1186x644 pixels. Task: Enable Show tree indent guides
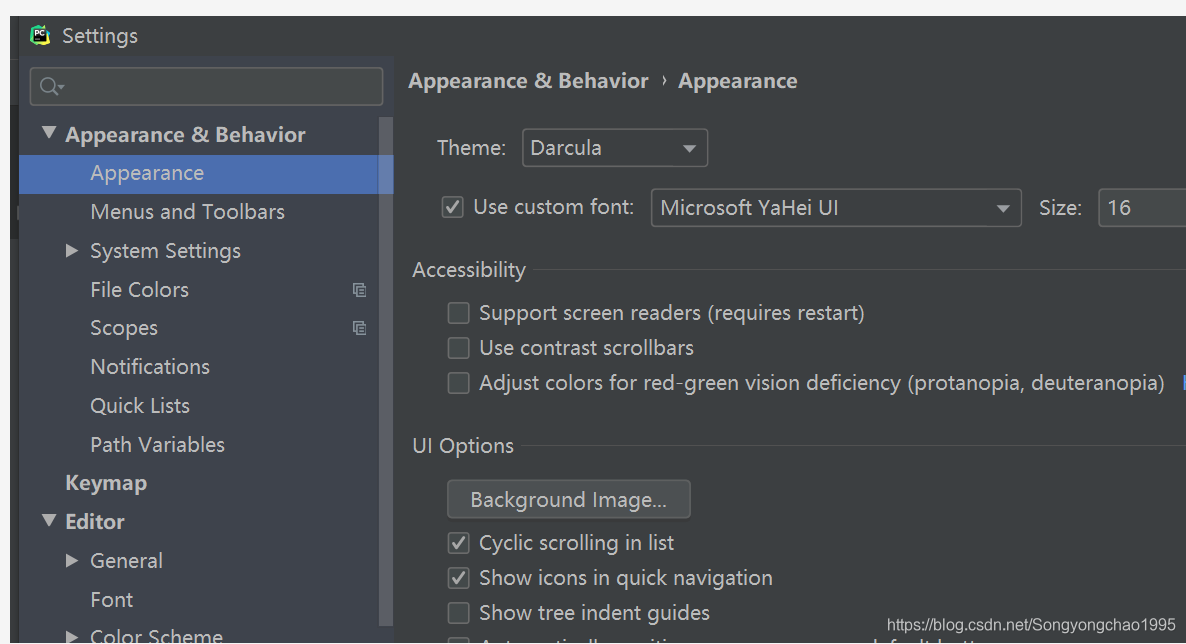458,613
